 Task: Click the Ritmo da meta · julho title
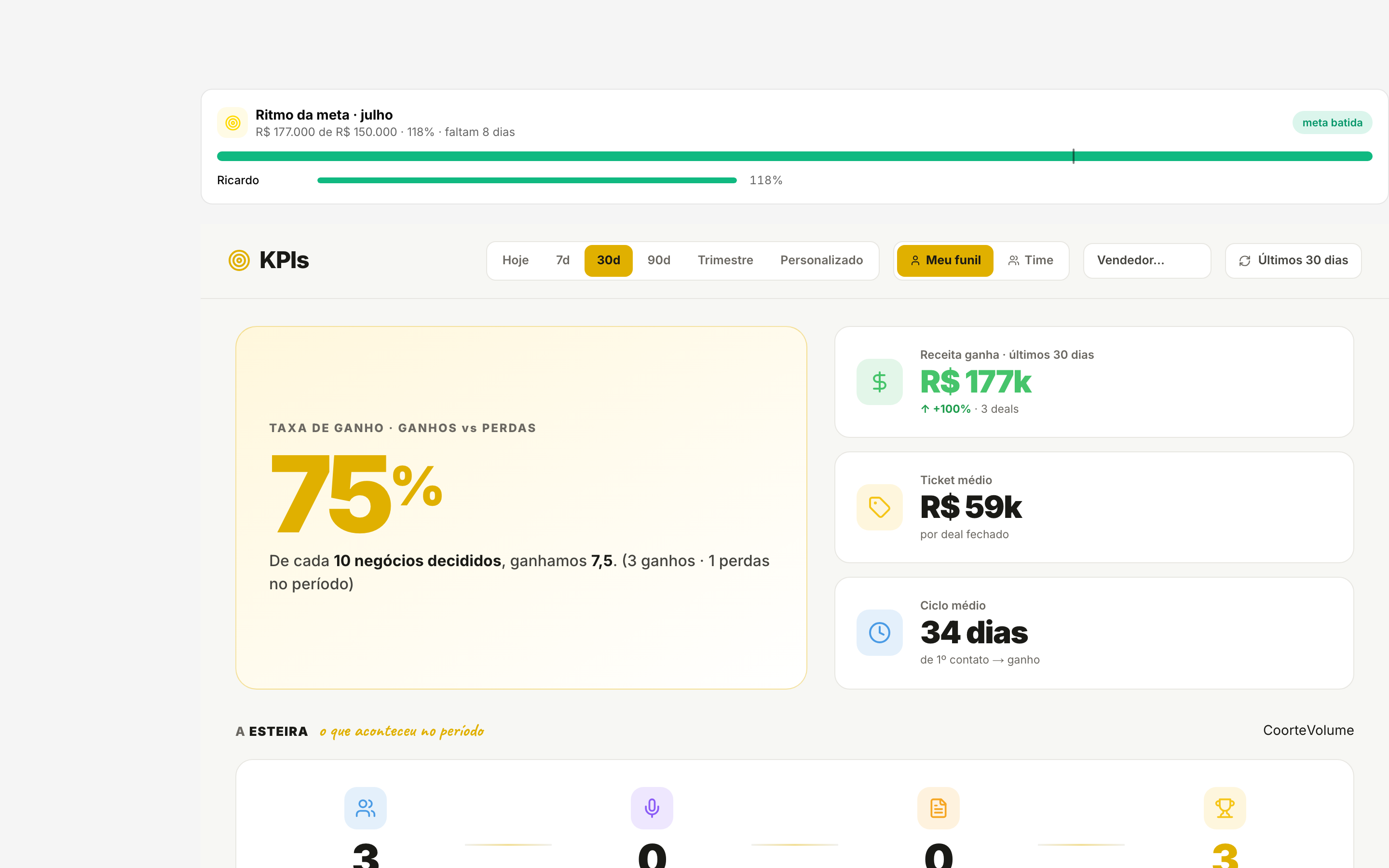324,115
